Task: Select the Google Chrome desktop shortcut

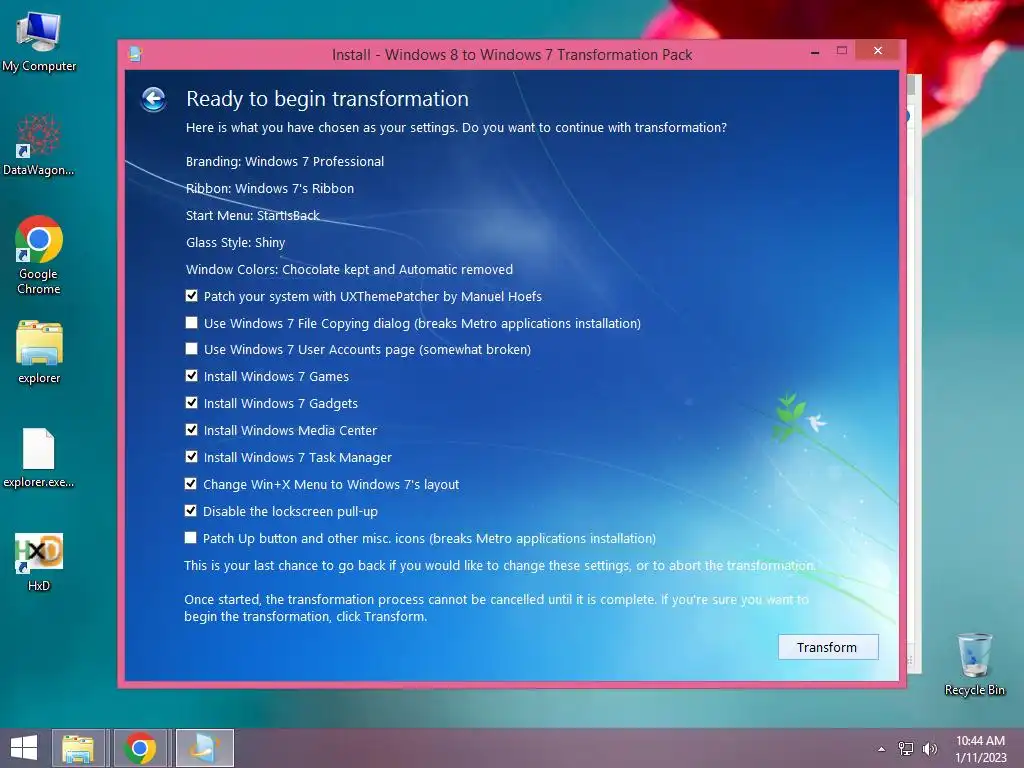Action: 39,255
